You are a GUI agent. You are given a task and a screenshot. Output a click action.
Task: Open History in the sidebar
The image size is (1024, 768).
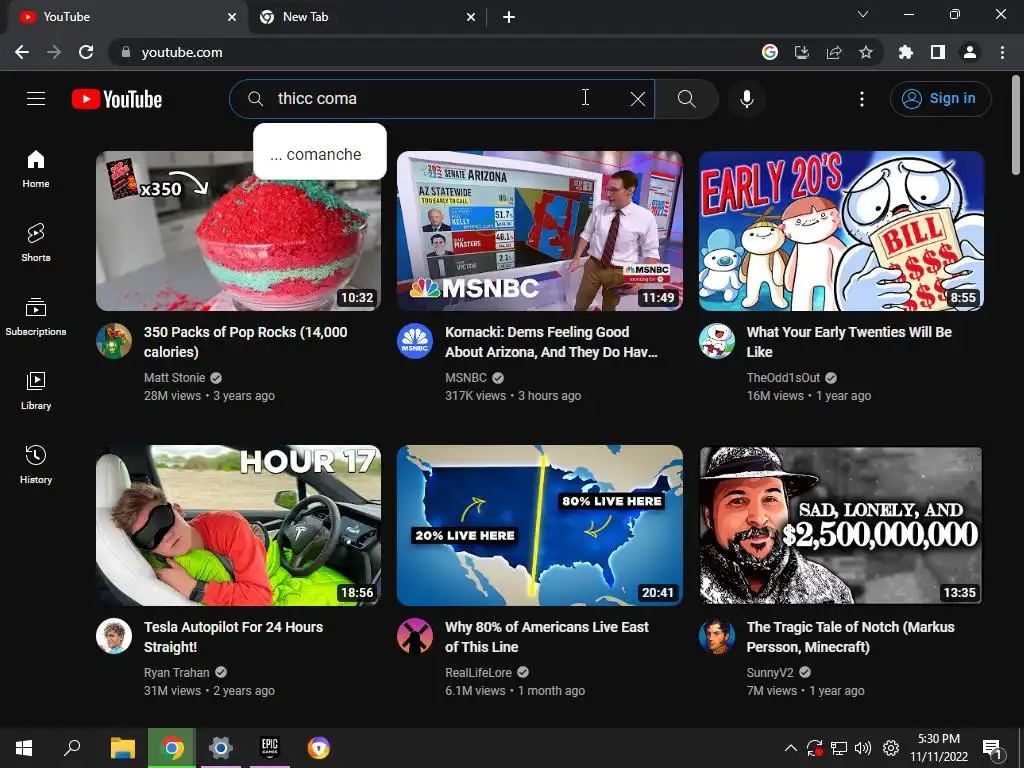pyautogui.click(x=36, y=464)
